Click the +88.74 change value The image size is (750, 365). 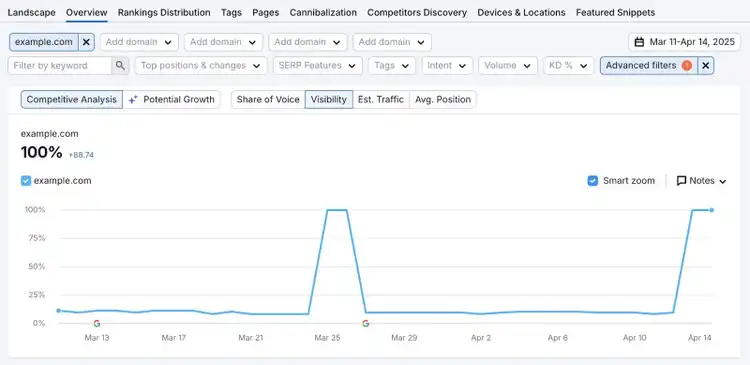(81, 155)
